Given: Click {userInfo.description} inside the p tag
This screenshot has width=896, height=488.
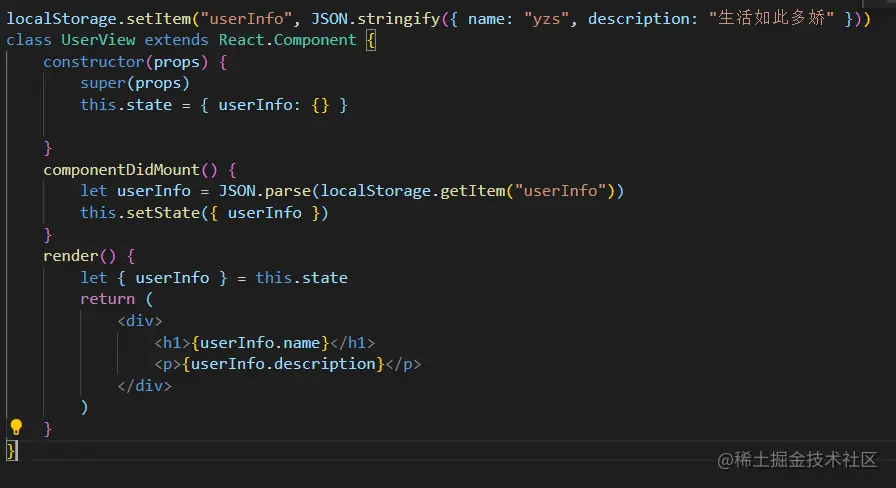Looking at the screenshot, I should point(283,364).
